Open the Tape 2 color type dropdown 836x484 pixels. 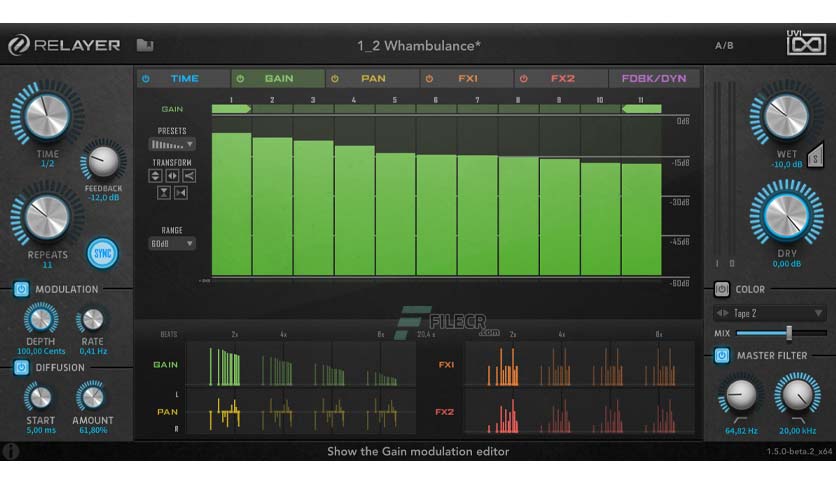[770, 313]
